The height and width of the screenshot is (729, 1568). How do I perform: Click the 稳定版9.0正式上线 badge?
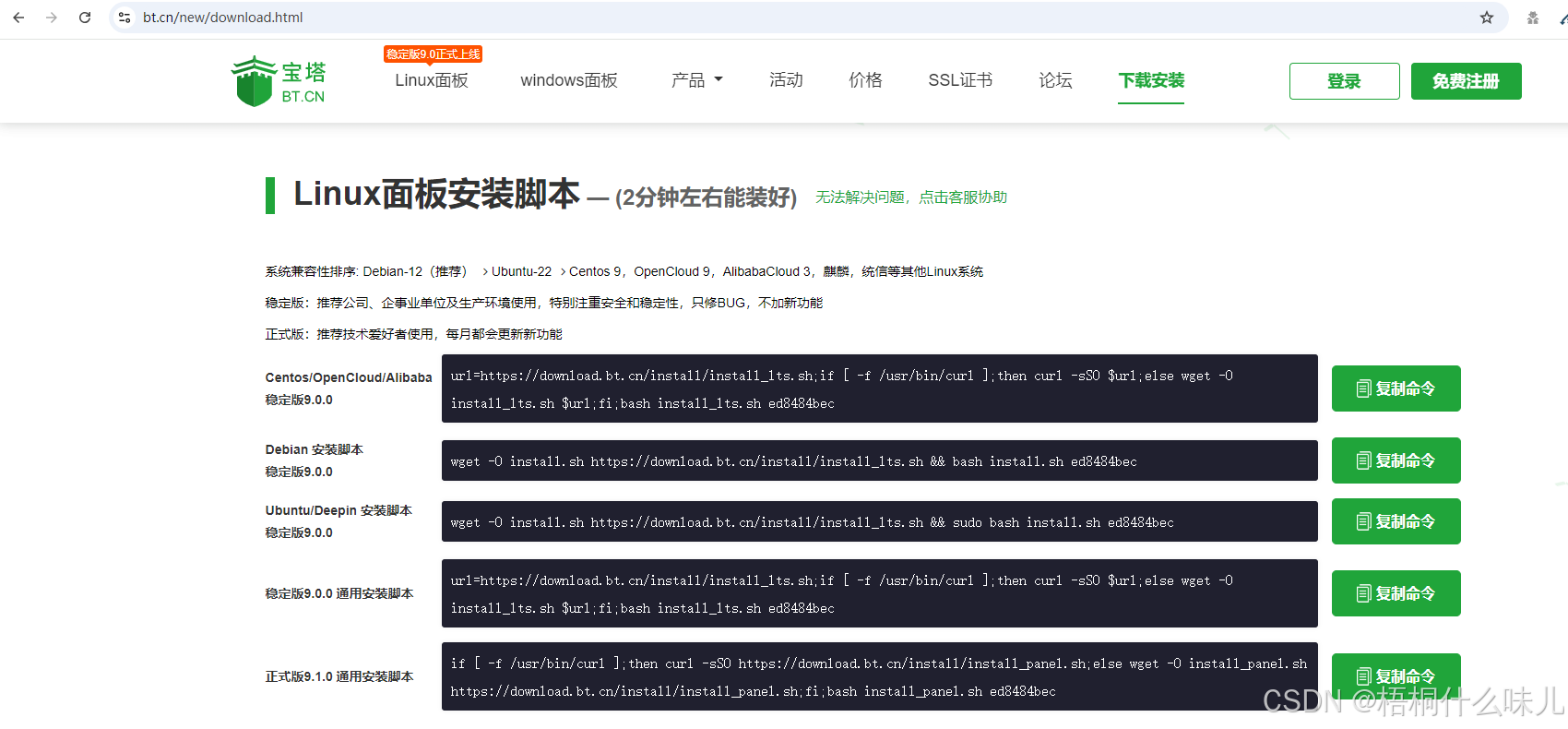[x=434, y=54]
